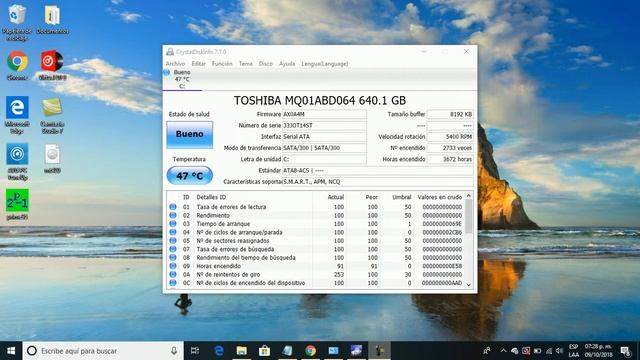Image resolution: width=640 pixels, height=360 pixels.
Task: Click the Estándar ATA8-ACS field
Action: click(378, 170)
